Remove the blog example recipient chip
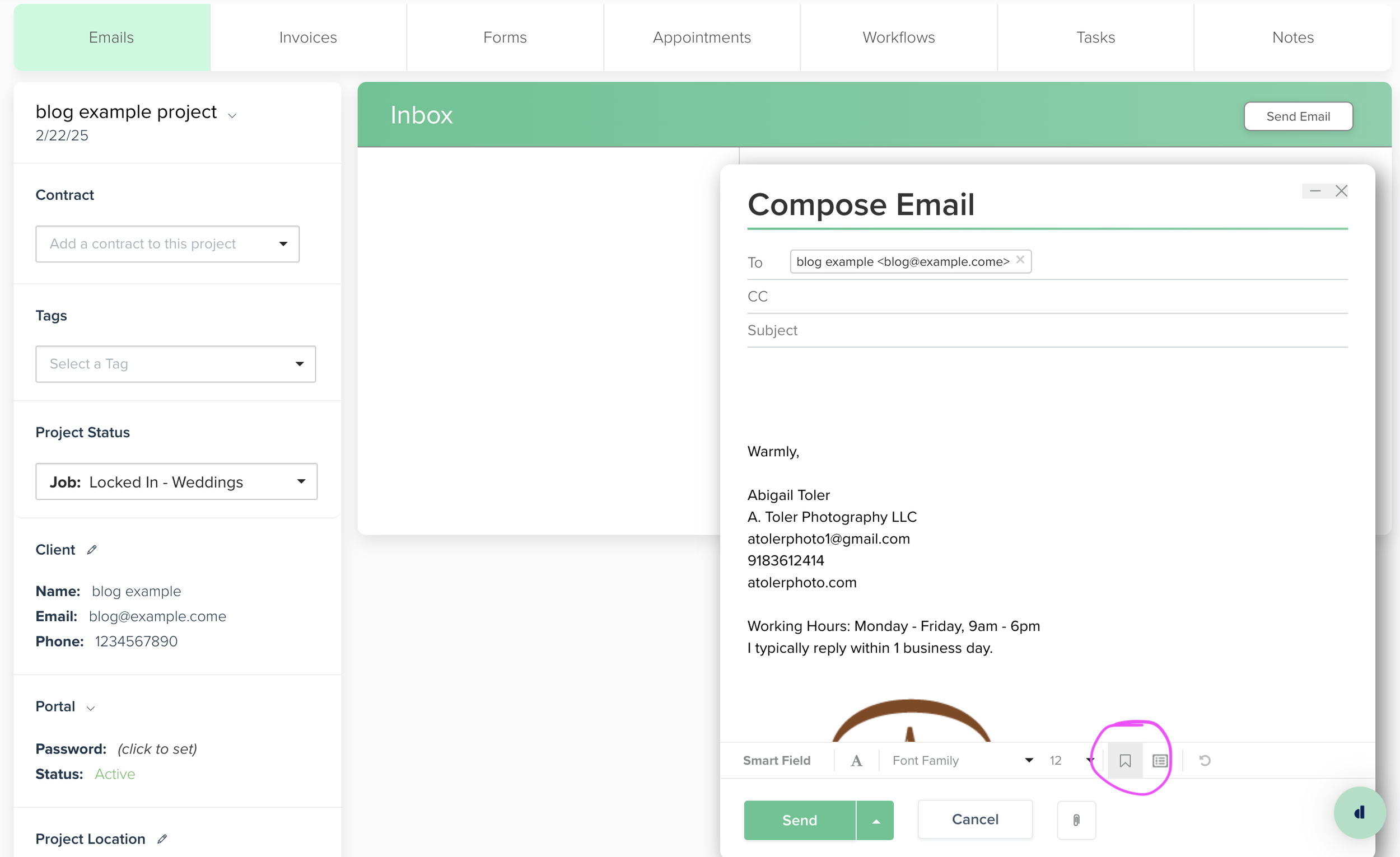Screen dimensions: 1400x857 click(1020, 260)
